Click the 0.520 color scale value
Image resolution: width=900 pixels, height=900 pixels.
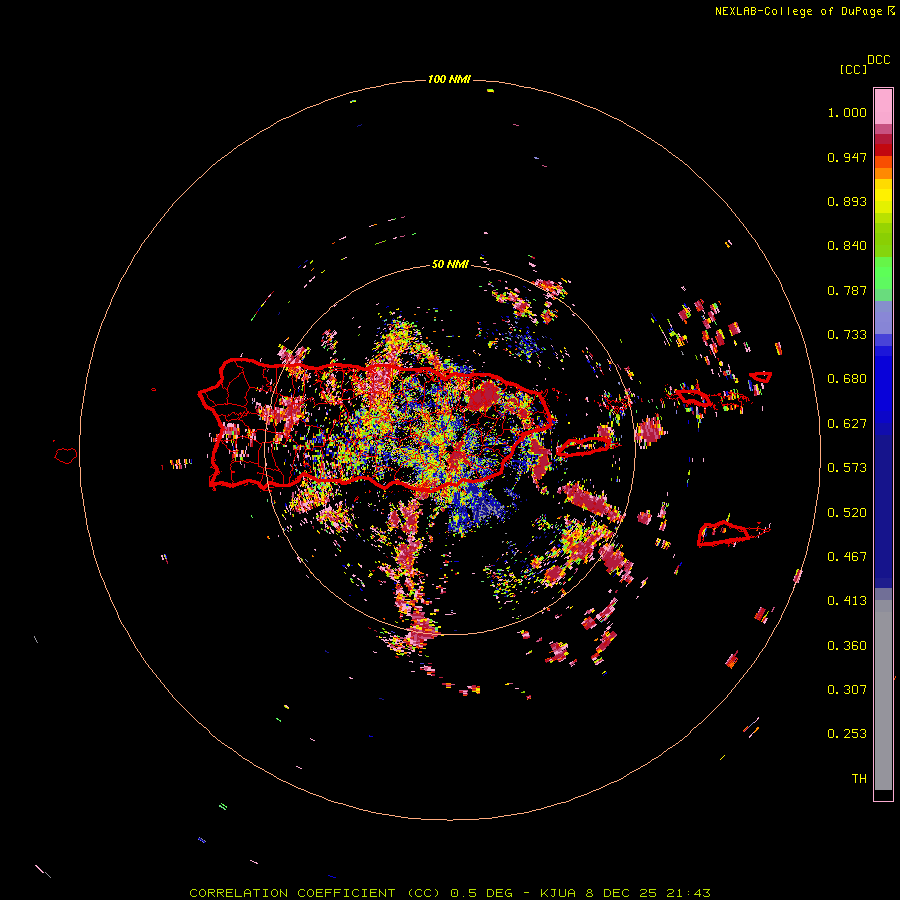pos(847,513)
